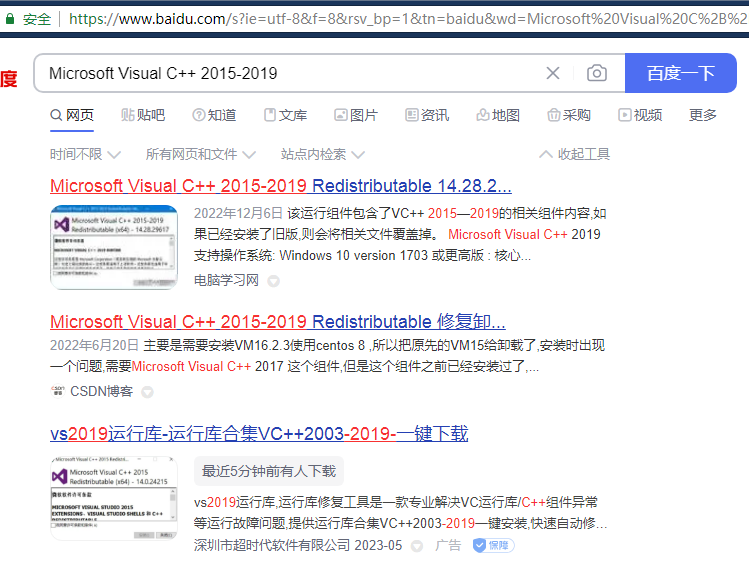Click the 2022年6月20日 result snippet text
Screen dimensions: 749x568
tap(328, 356)
